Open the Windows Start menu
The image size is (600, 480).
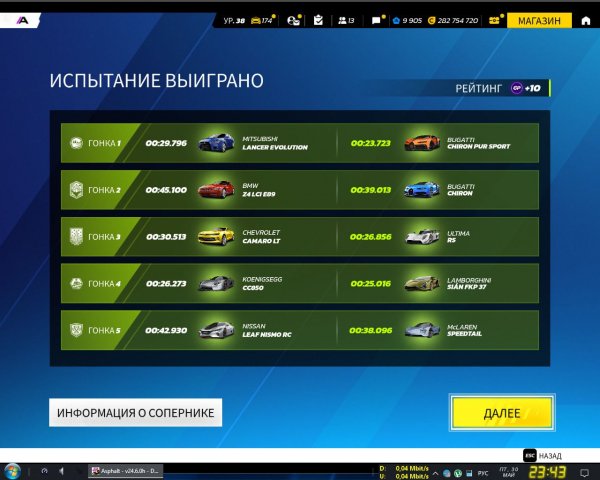(x=13, y=470)
